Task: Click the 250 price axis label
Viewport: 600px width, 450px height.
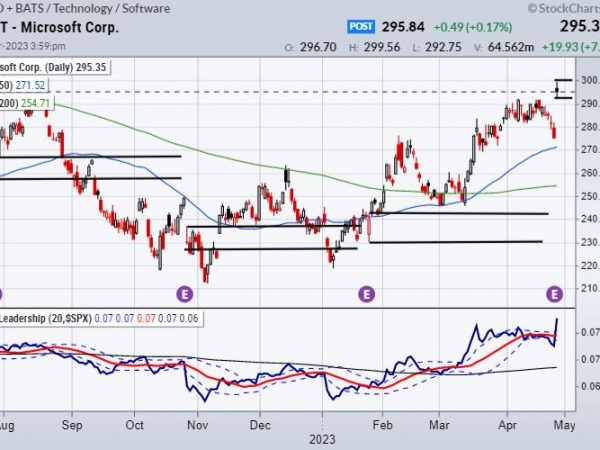Action: tap(589, 196)
